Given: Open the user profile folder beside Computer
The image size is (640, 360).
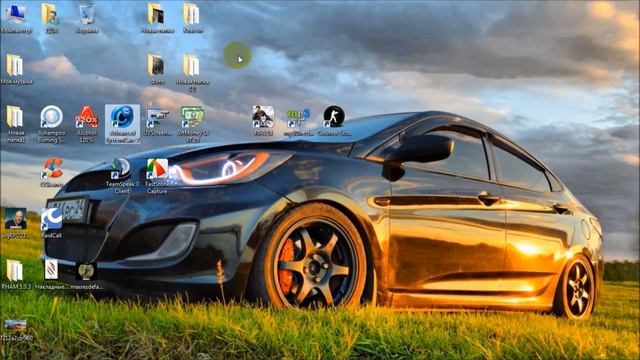Looking at the screenshot, I should [x=51, y=18].
